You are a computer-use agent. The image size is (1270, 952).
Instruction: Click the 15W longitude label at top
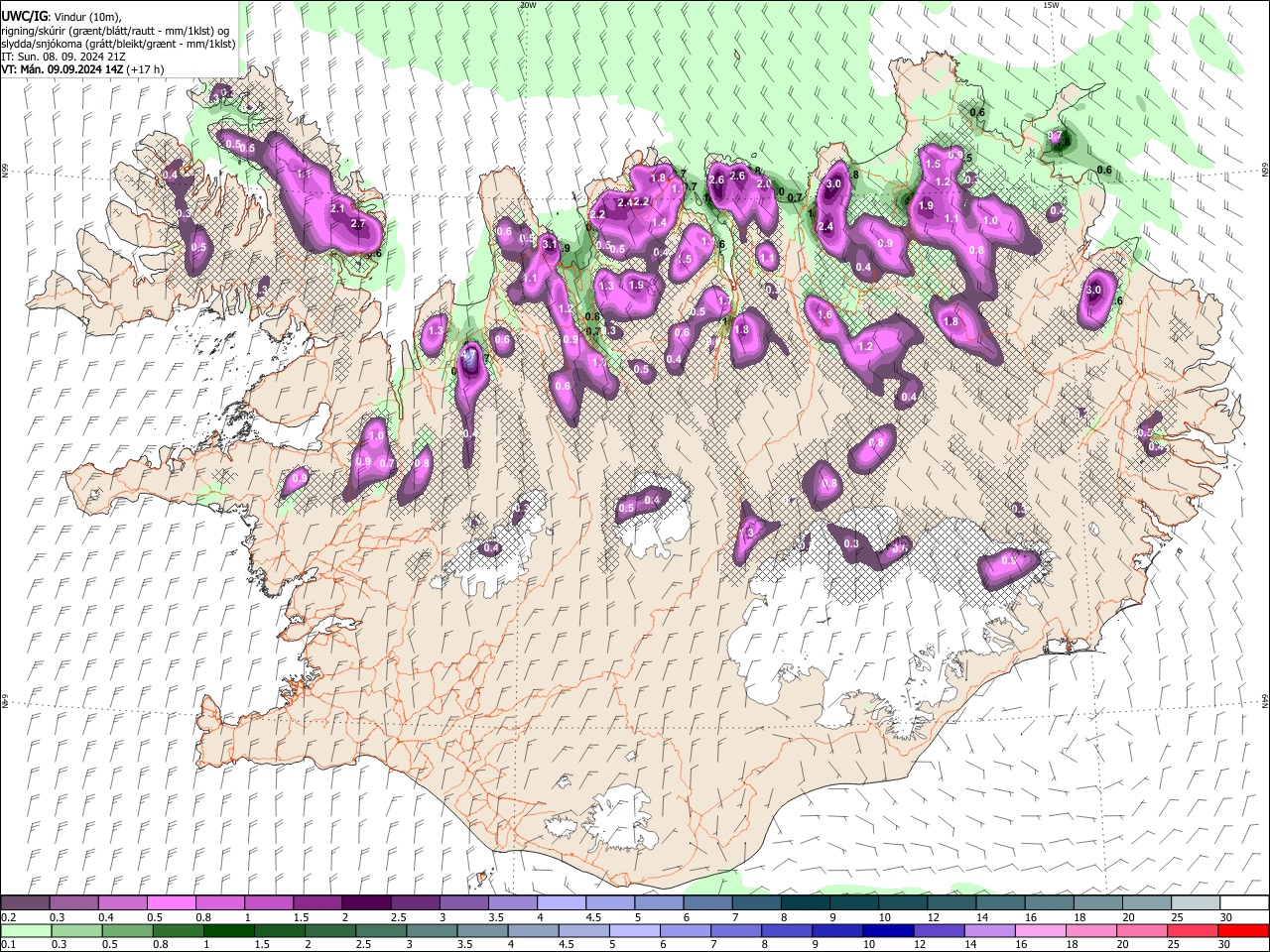[x=1051, y=5]
